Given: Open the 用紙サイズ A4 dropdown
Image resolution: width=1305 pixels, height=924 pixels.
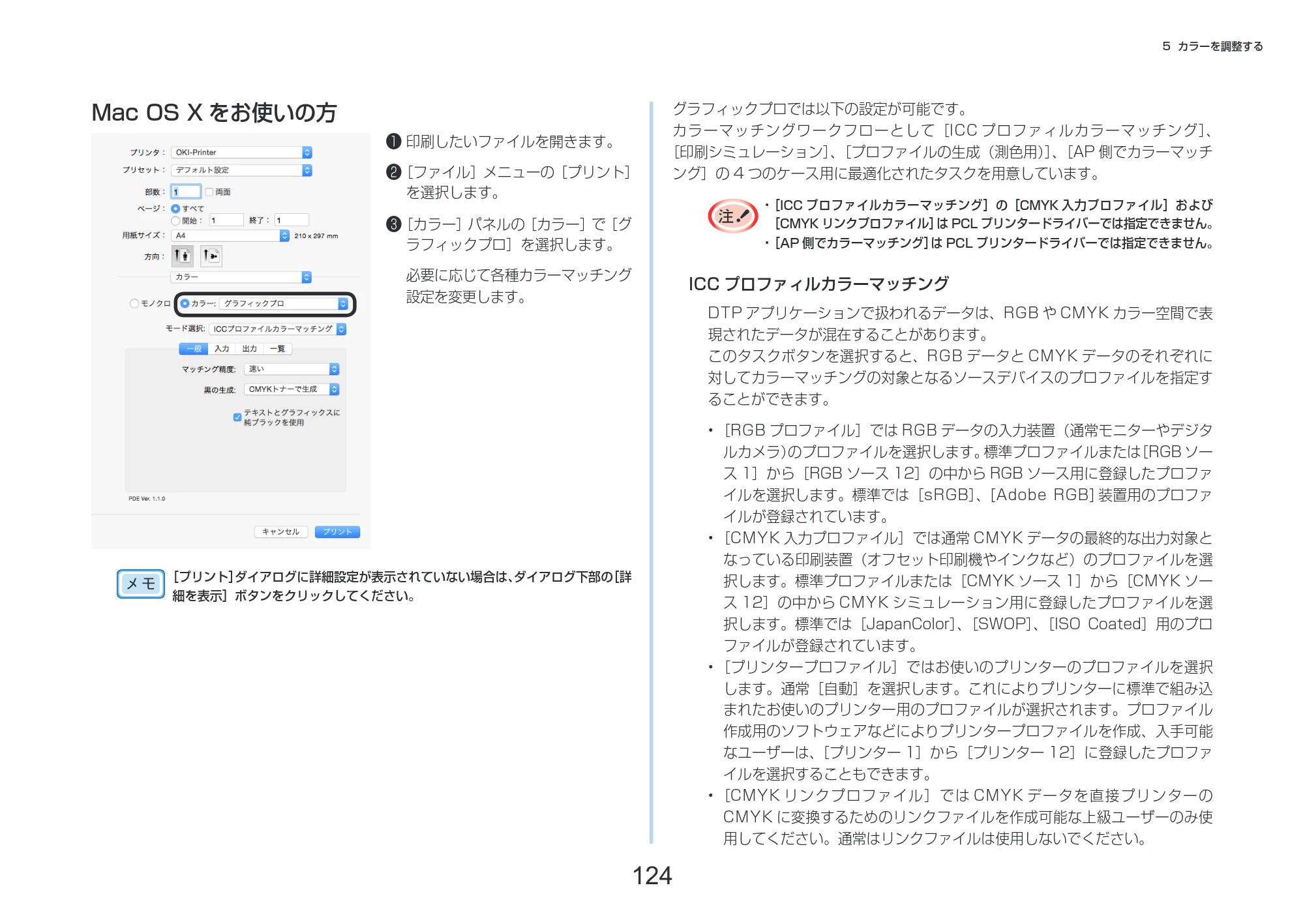Looking at the screenshot, I should pos(230,235).
